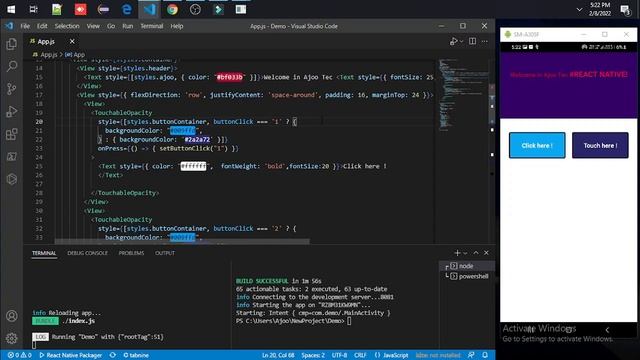640x360 pixels.
Task: Open the Extensions view
Action: pos(11,134)
